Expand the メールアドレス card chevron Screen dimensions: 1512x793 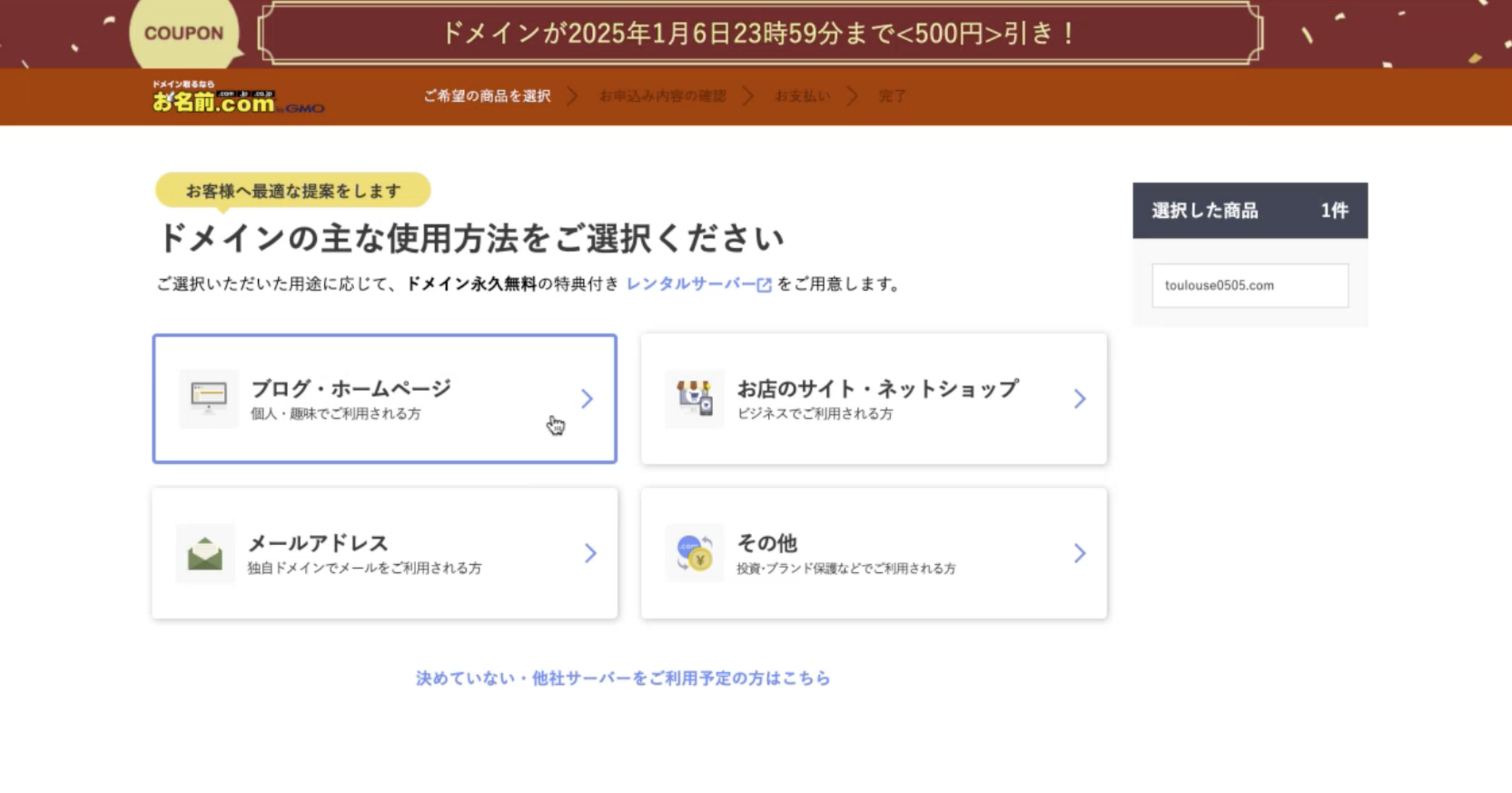591,553
